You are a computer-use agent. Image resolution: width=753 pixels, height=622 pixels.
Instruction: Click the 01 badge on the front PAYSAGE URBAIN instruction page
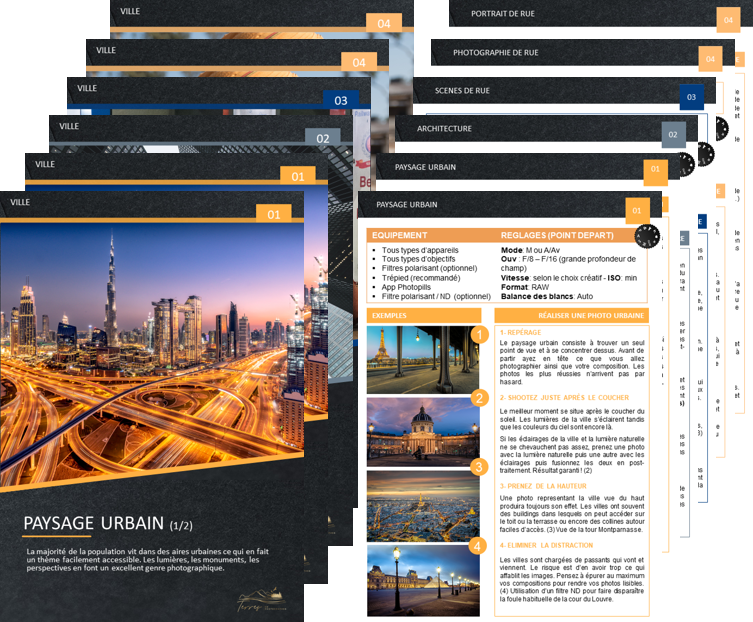[637, 211]
